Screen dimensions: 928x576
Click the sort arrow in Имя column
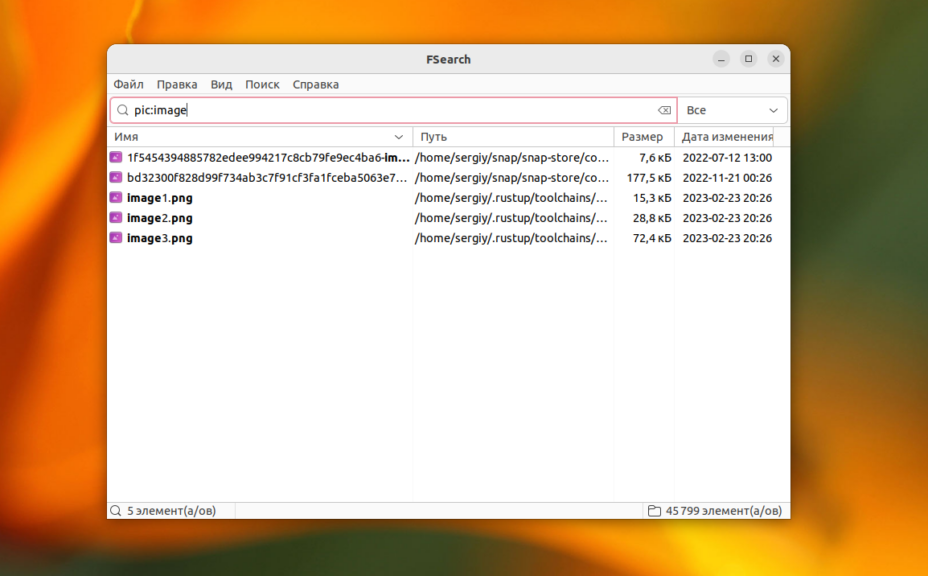399,137
